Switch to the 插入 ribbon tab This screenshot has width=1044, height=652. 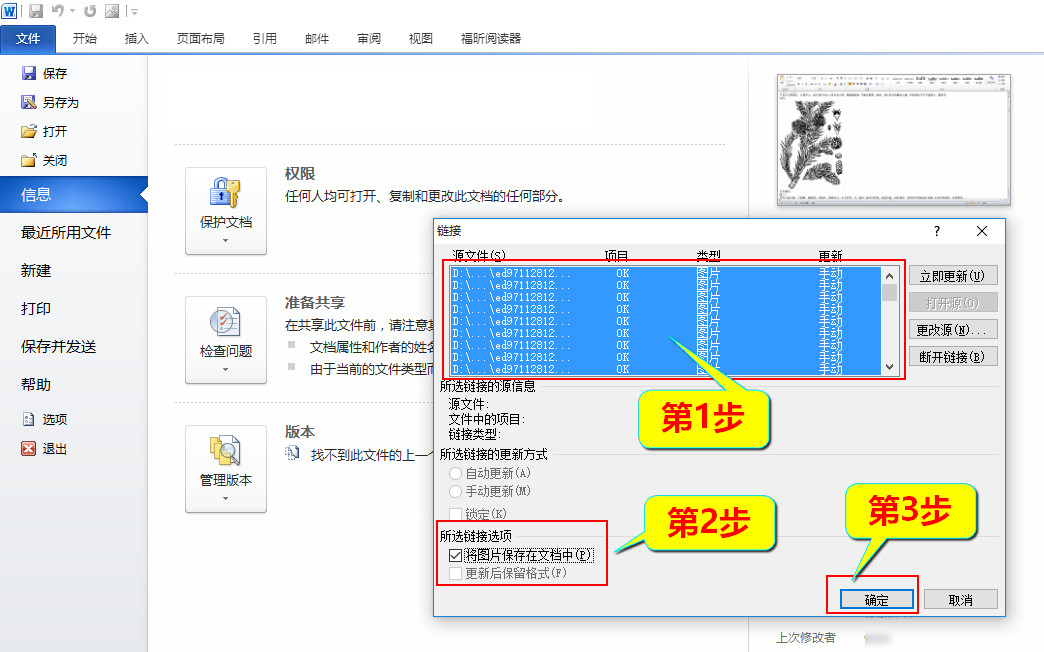point(136,39)
